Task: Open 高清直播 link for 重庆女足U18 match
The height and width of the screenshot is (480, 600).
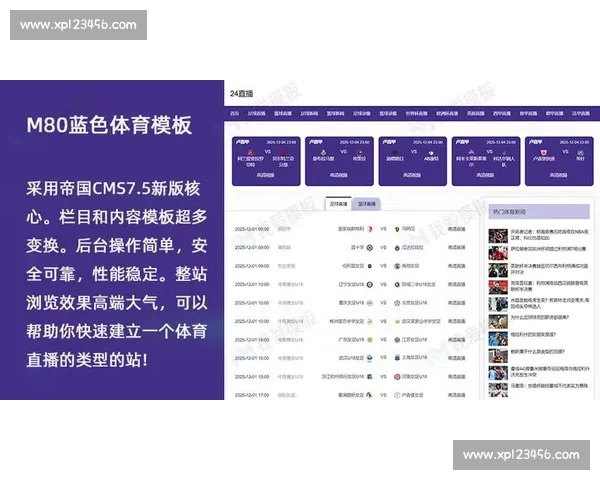Action: coord(456,303)
